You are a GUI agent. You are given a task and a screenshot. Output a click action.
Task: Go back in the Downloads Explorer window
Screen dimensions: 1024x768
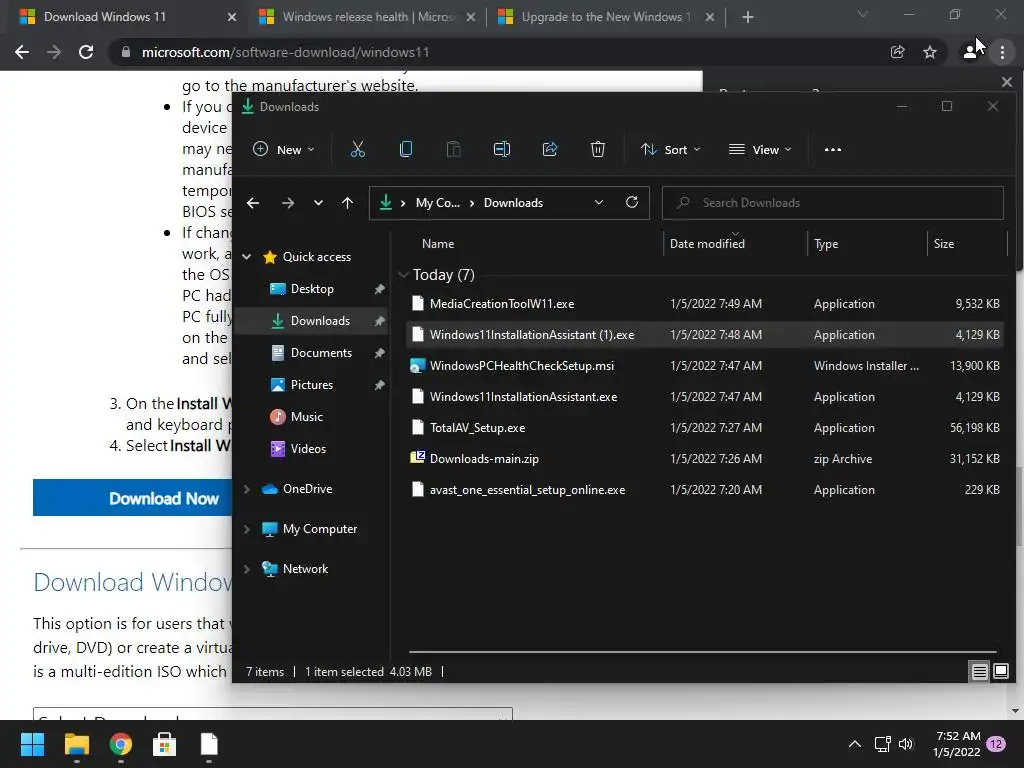click(253, 203)
